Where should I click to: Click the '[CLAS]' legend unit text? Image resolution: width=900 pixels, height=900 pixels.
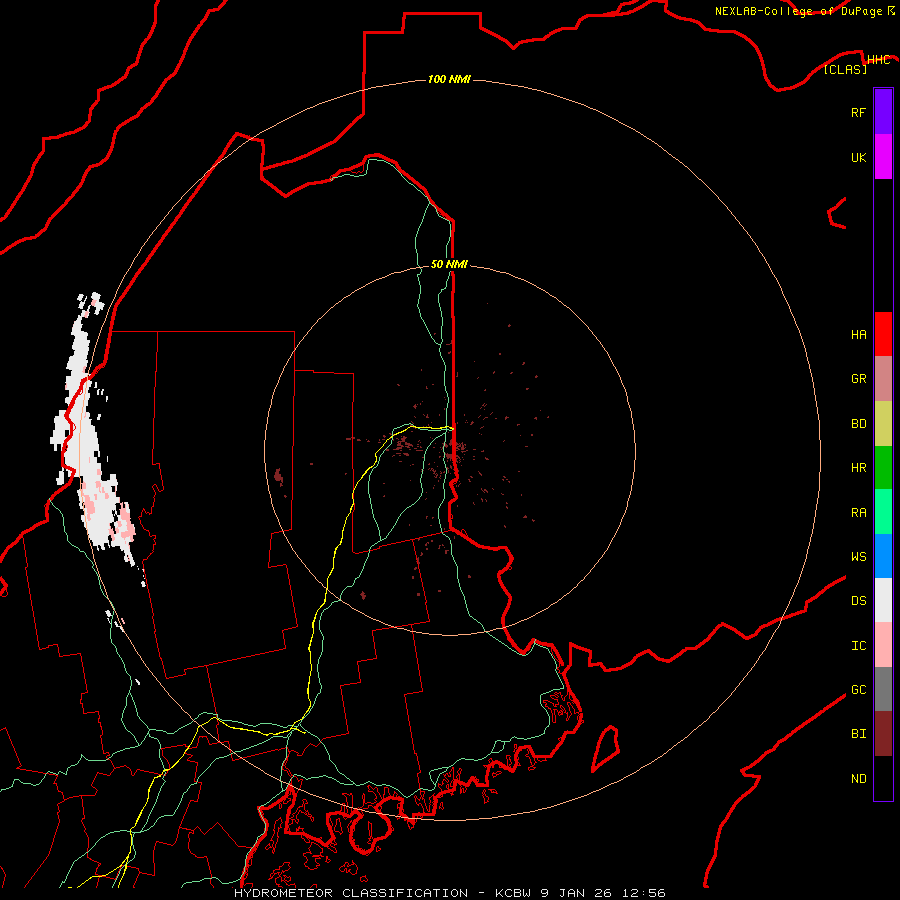845,69
